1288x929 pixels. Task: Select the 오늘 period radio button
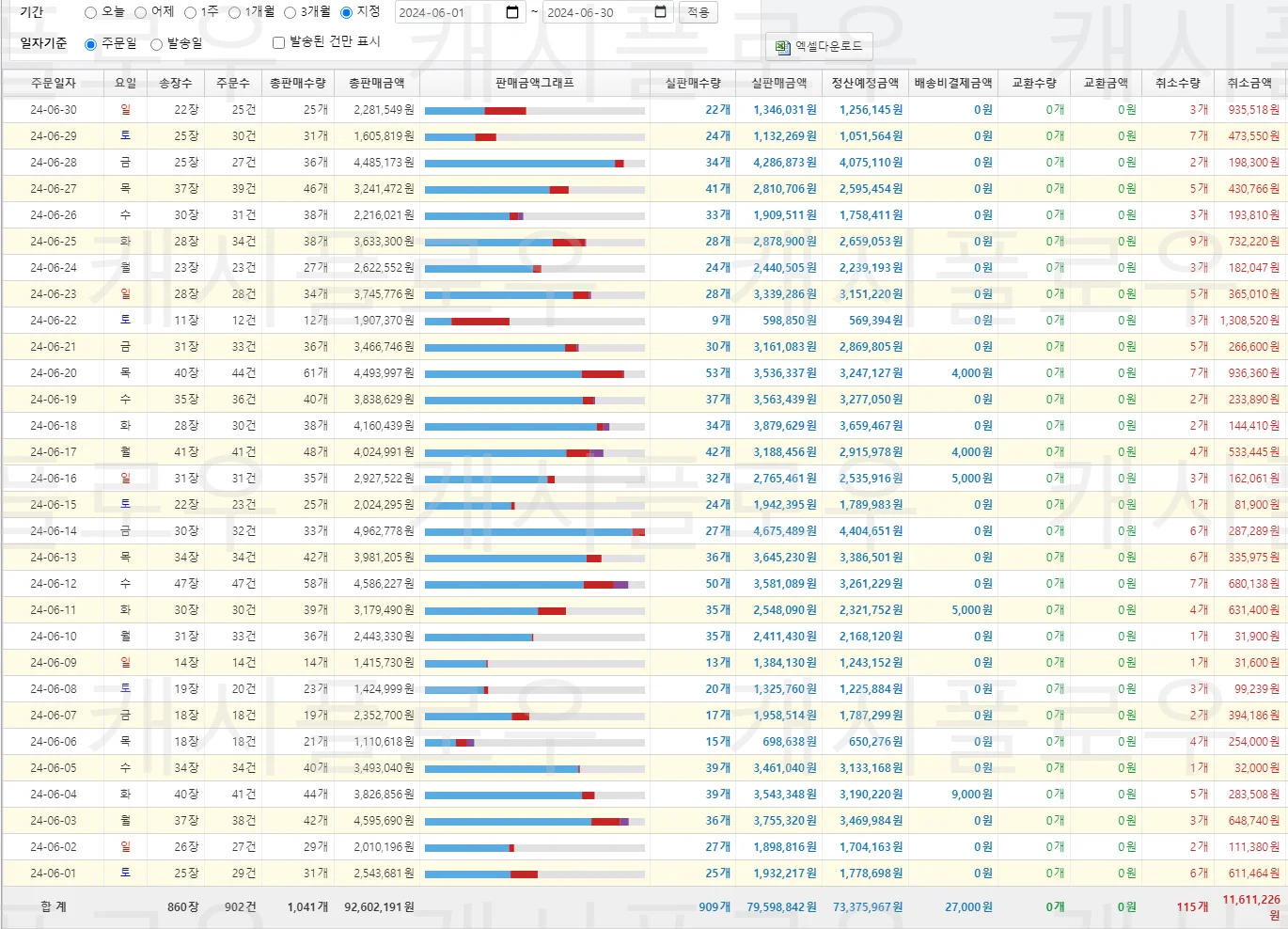coord(90,13)
